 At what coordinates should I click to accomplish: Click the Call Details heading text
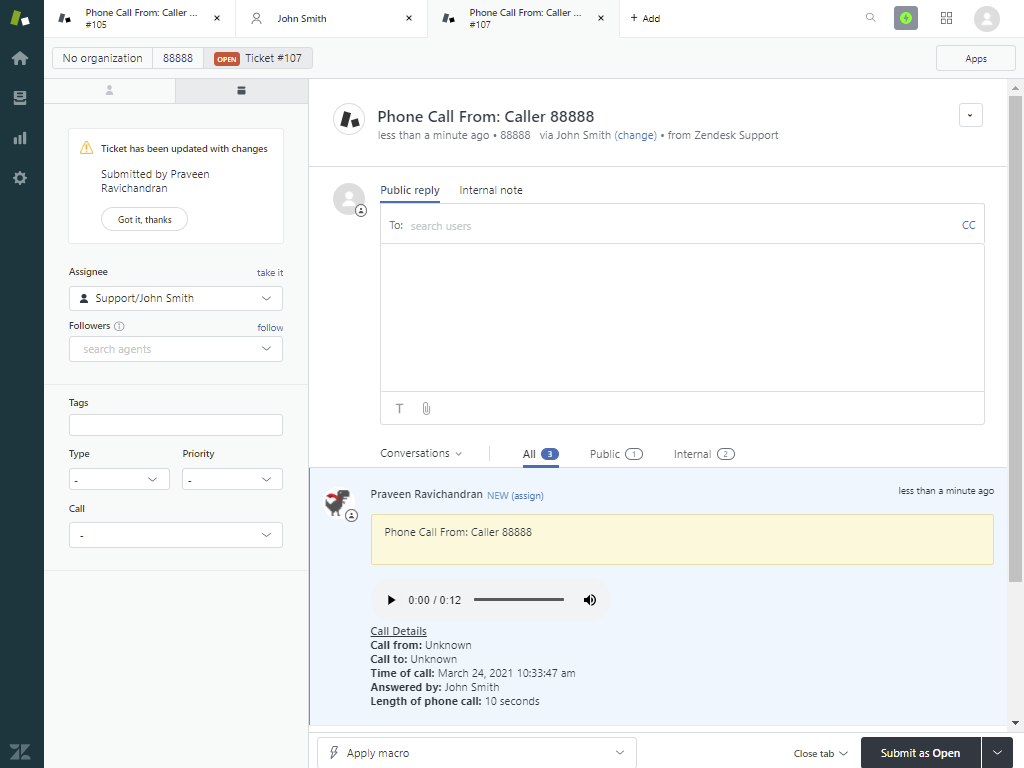(398, 631)
